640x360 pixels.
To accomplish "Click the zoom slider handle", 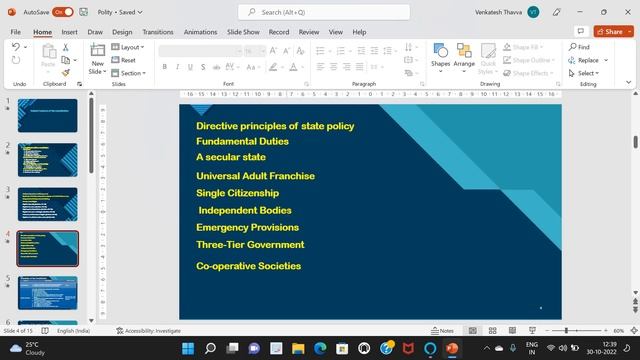I will click(x=566, y=331).
